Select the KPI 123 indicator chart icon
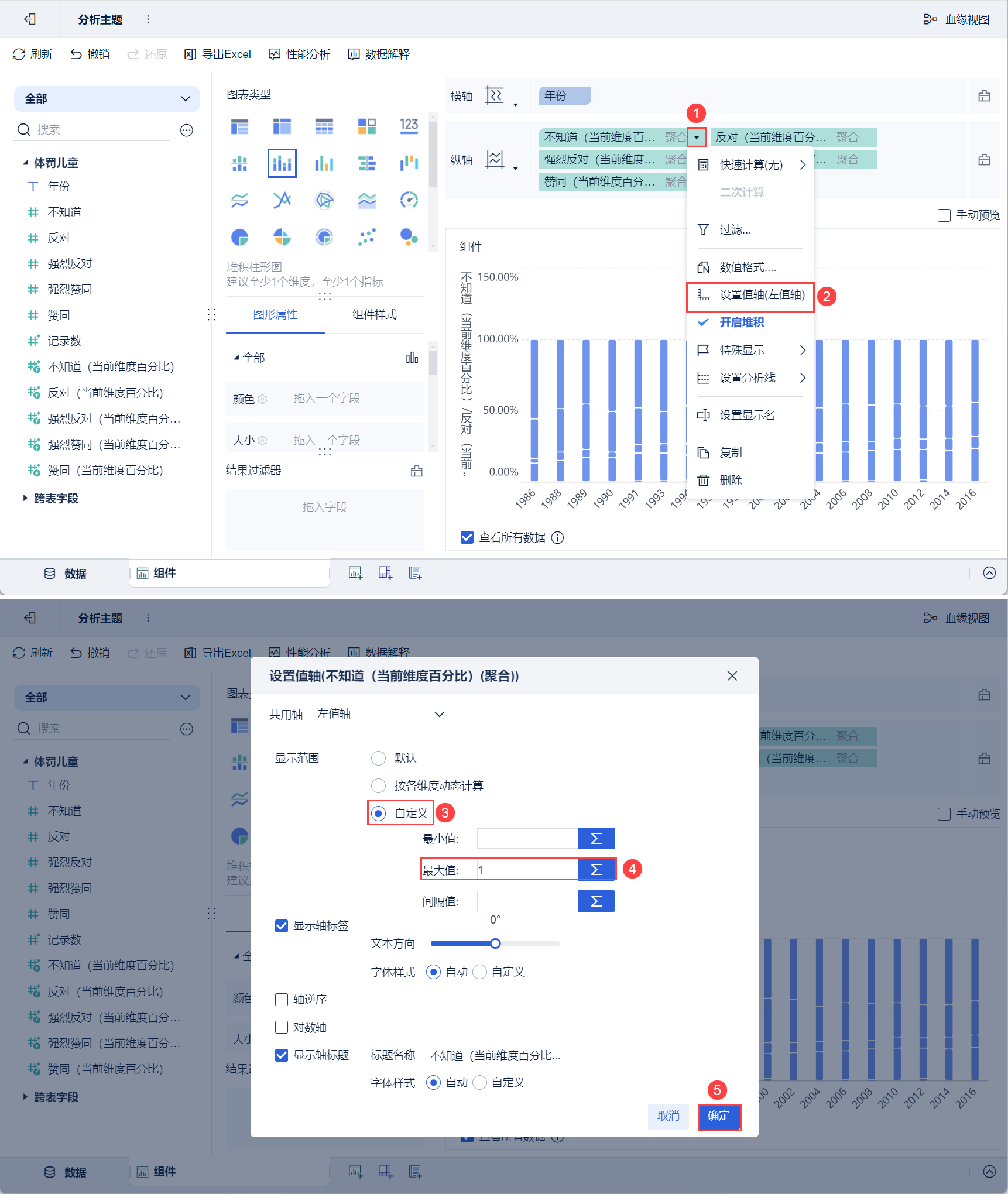Viewport: 1008px width, 1194px height. [409, 126]
